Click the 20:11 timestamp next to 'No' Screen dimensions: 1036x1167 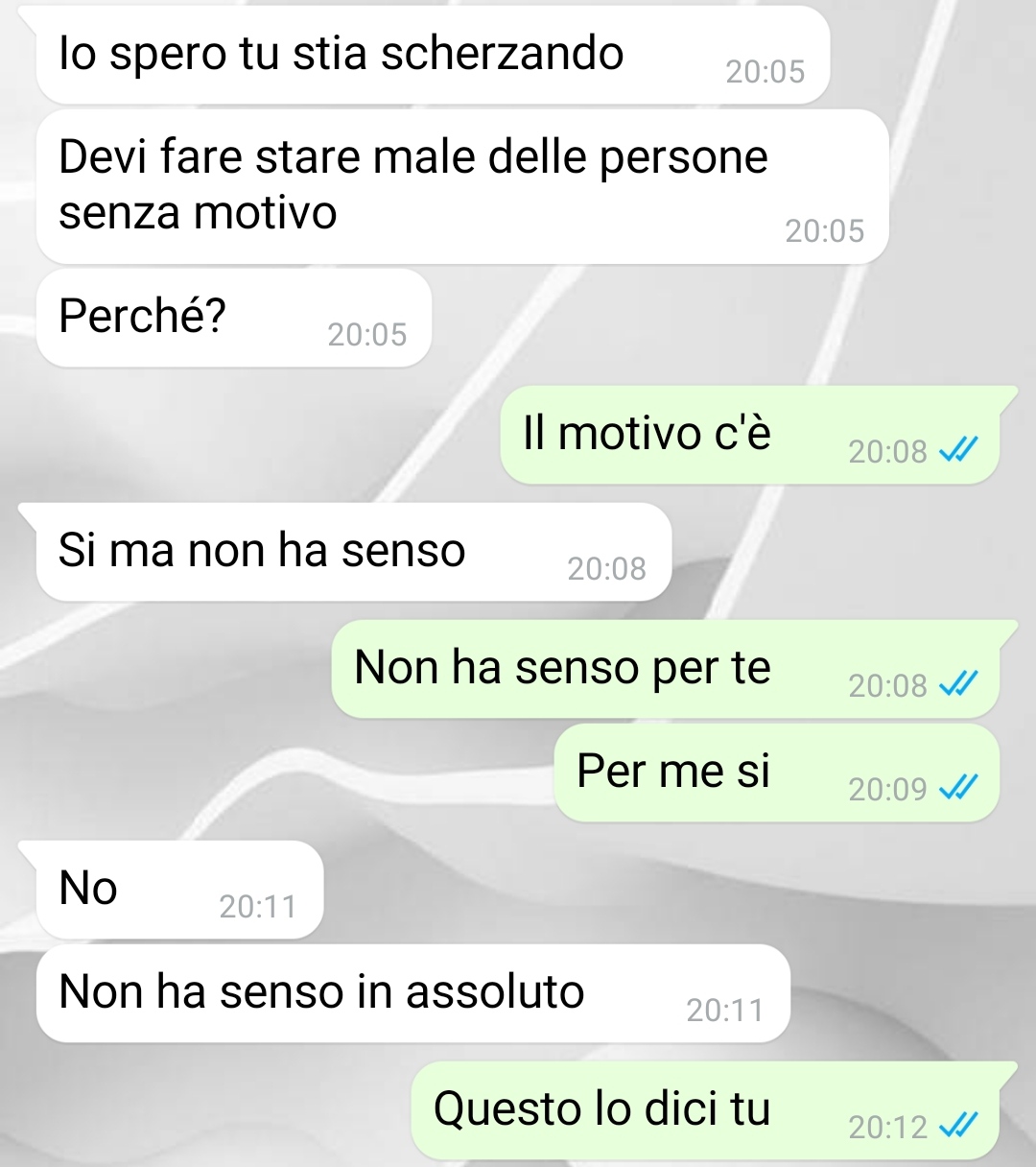point(258,906)
